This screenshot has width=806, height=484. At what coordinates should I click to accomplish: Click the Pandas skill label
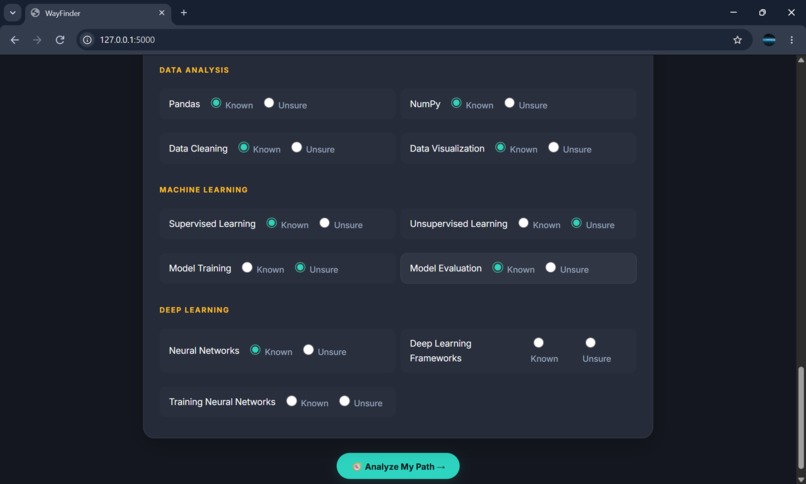[184, 104]
